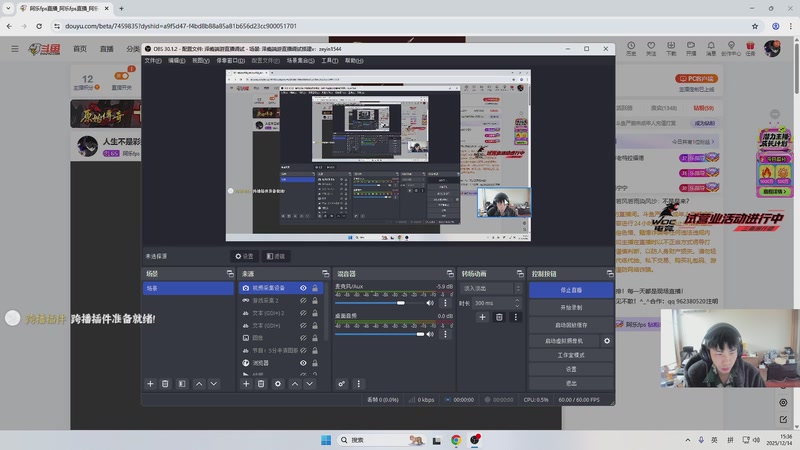Screen dimensions: 800x450
Task: Pop out the 控制按钮 dock panel icon
Action: tap(610, 274)
